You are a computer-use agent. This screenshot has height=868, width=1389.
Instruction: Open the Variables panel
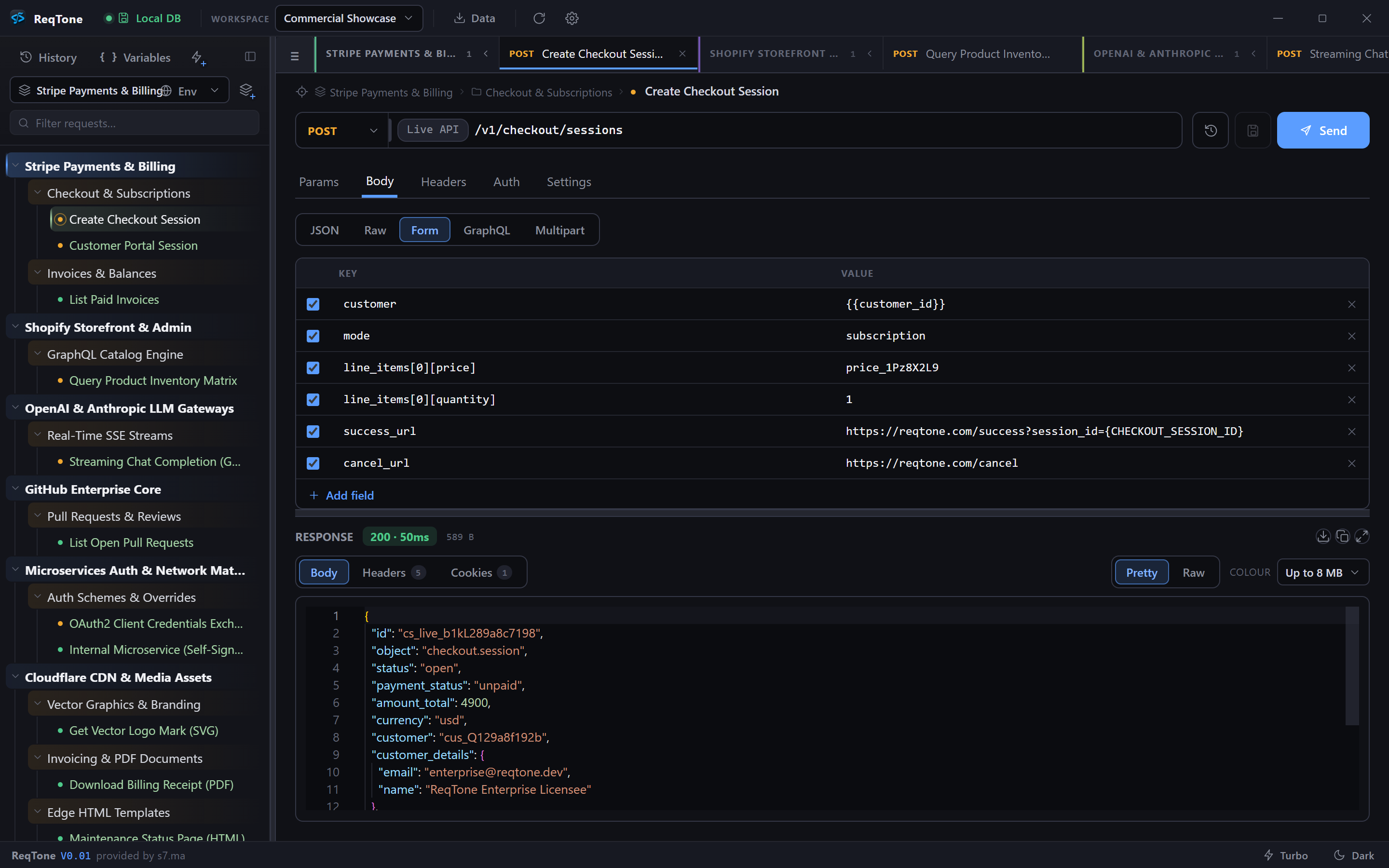[x=136, y=57]
